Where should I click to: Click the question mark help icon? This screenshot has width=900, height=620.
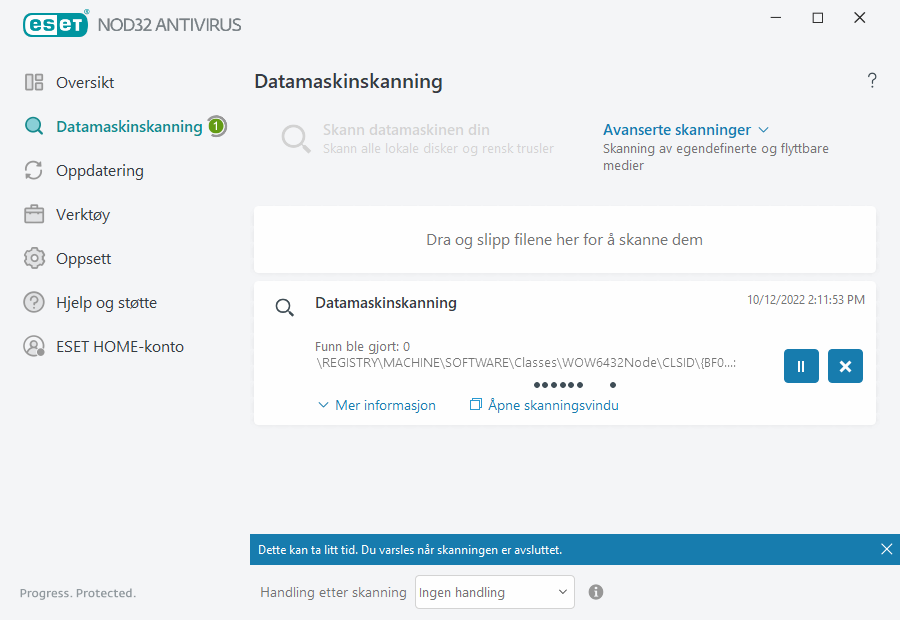[872, 81]
